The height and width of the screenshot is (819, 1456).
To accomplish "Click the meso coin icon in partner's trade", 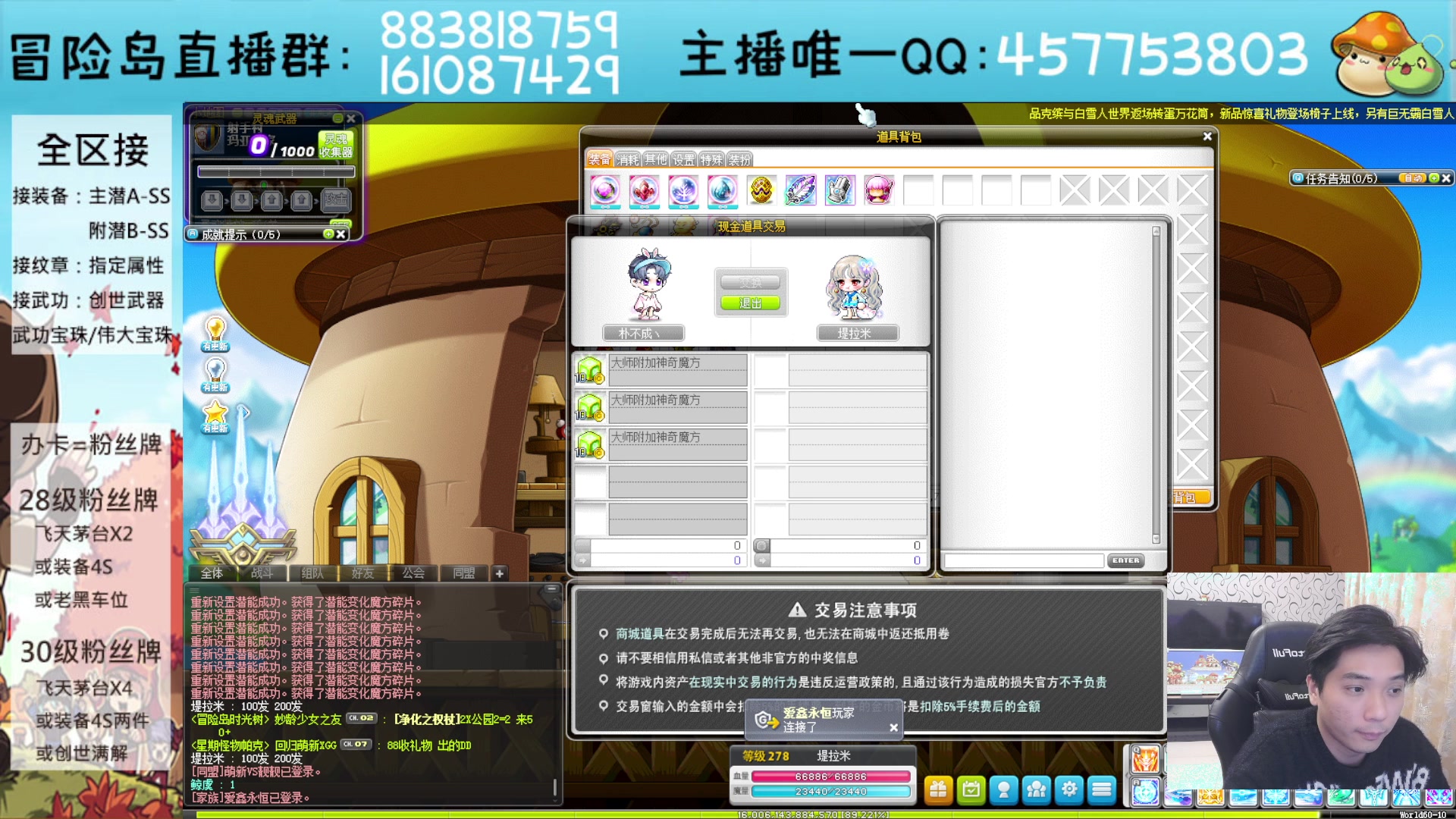I will (x=762, y=546).
